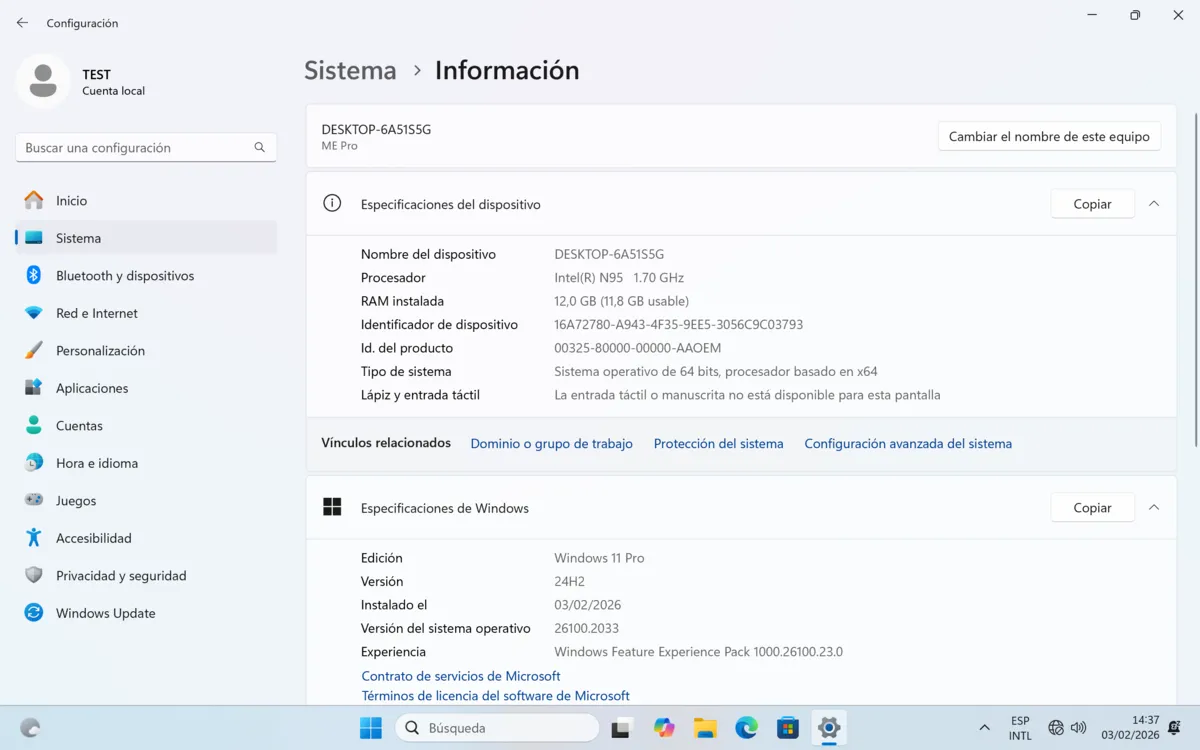
Task: Launch File Explorer from taskbar
Action: 705,728
